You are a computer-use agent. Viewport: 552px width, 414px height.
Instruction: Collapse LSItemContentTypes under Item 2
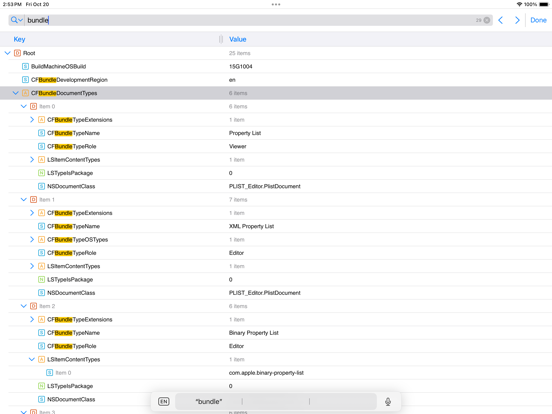32,359
